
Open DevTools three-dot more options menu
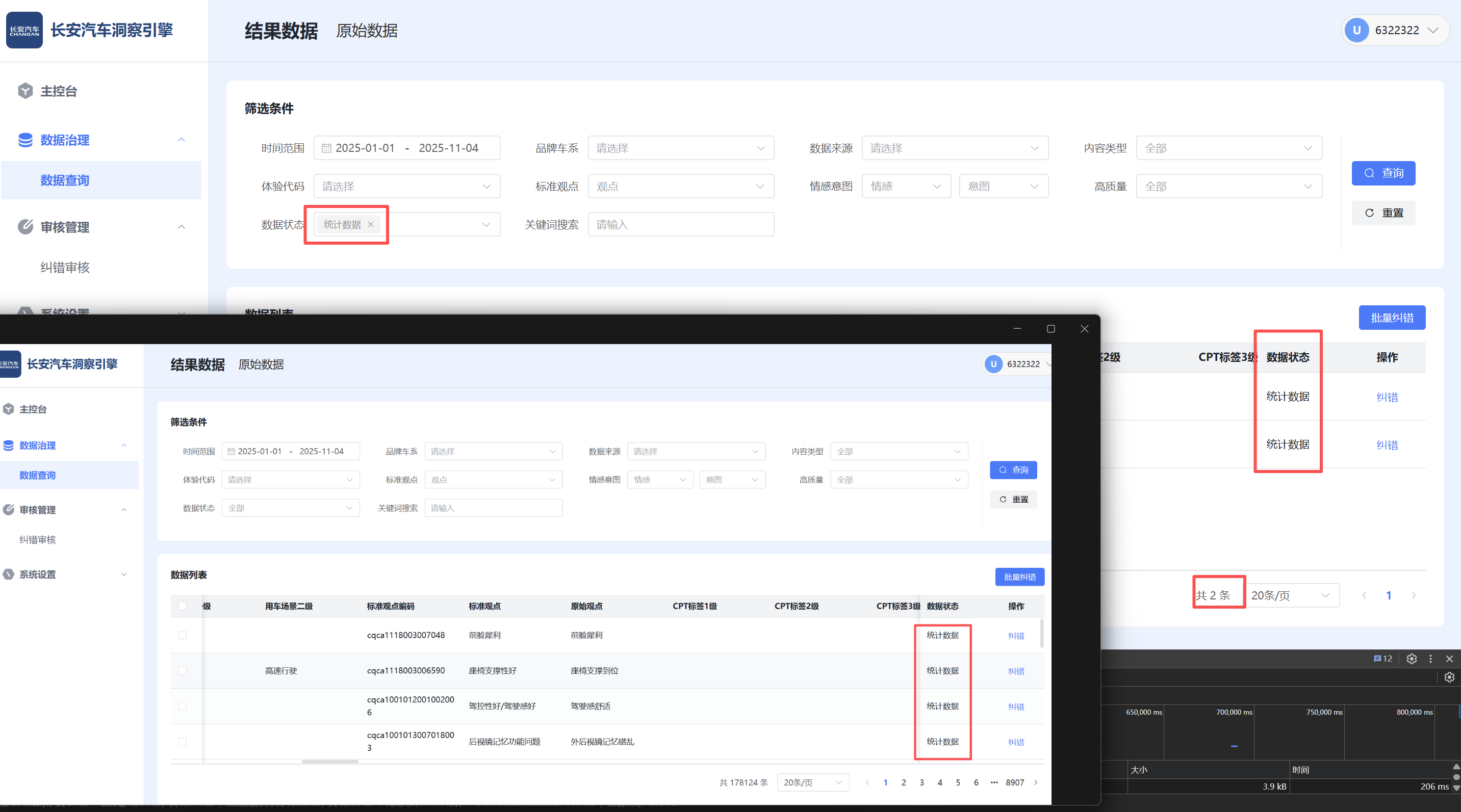pos(1430,659)
